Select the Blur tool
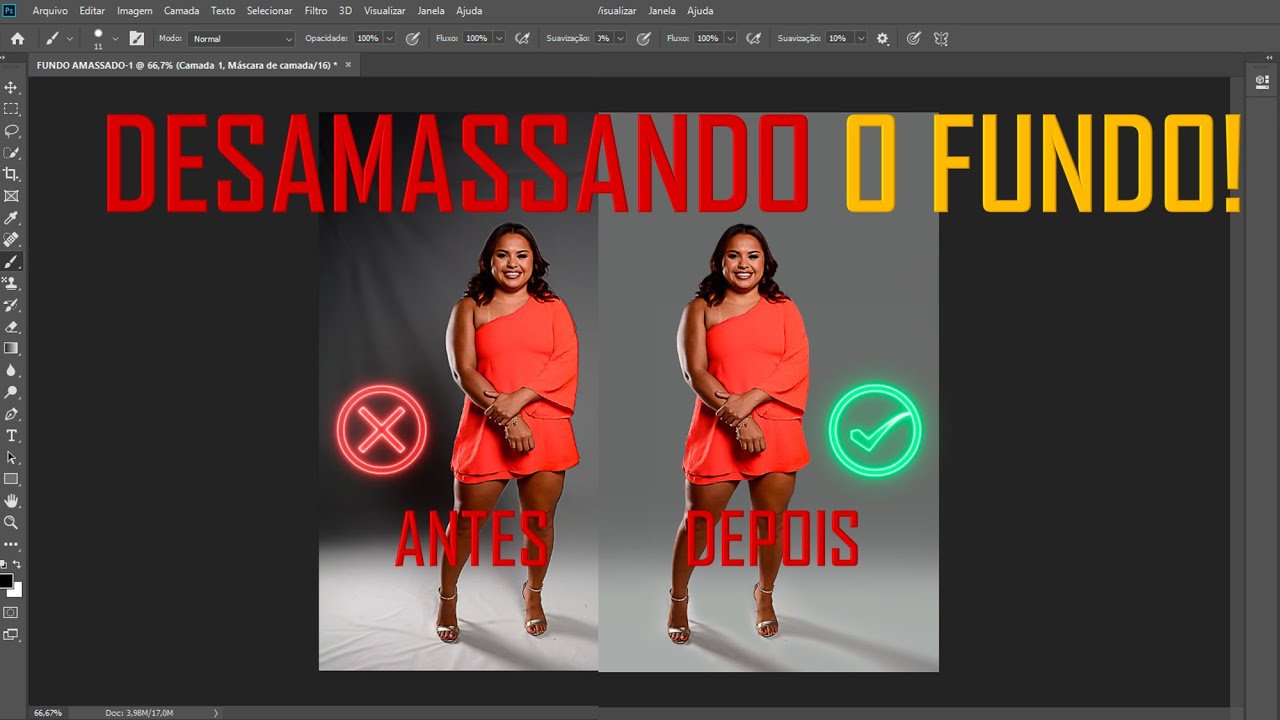The height and width of the screenshot is (720, 1280). point(11,370)
